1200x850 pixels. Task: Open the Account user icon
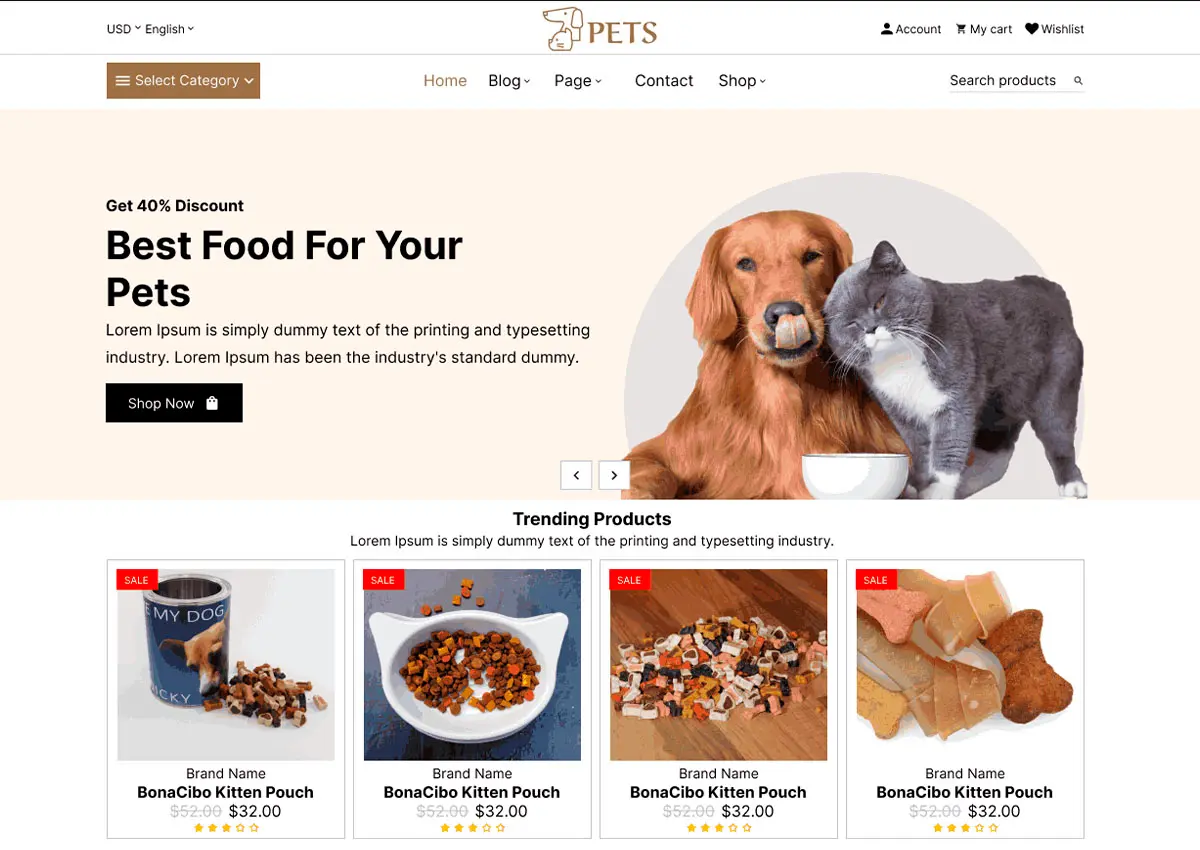click(886, 29)
